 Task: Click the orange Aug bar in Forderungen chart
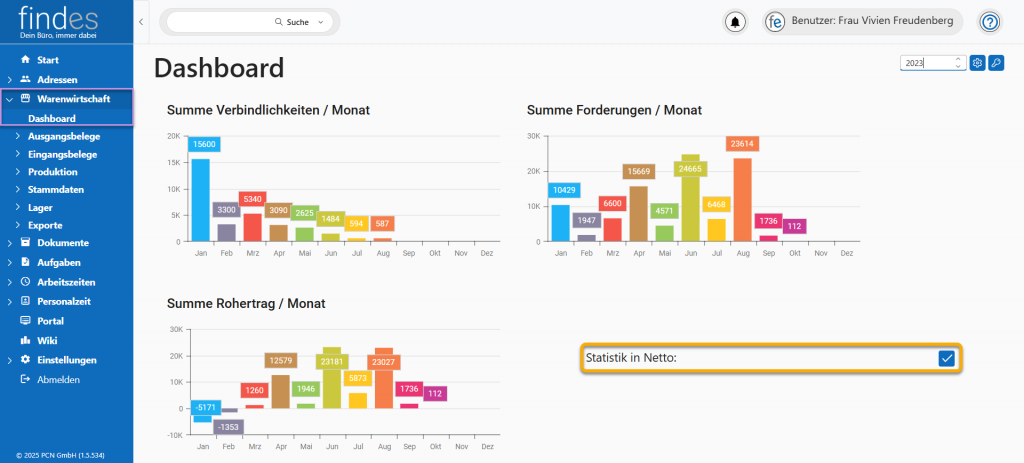click(x=742, y=200)
